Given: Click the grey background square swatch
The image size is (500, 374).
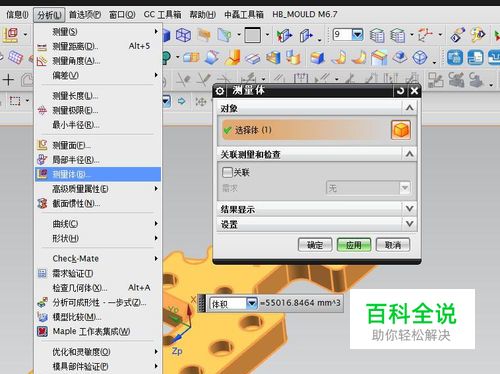Looking at the screenshot, I should pos(252,35).
